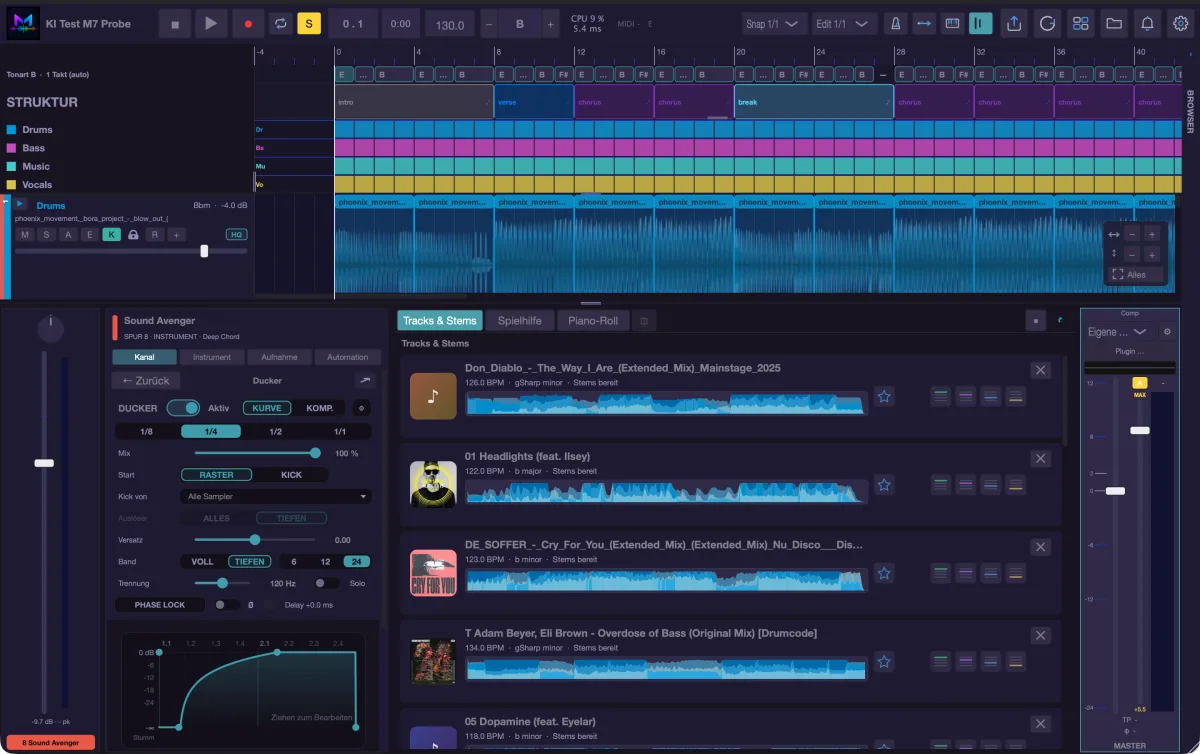Select KOMP. ducker mode

pos(320,408)
